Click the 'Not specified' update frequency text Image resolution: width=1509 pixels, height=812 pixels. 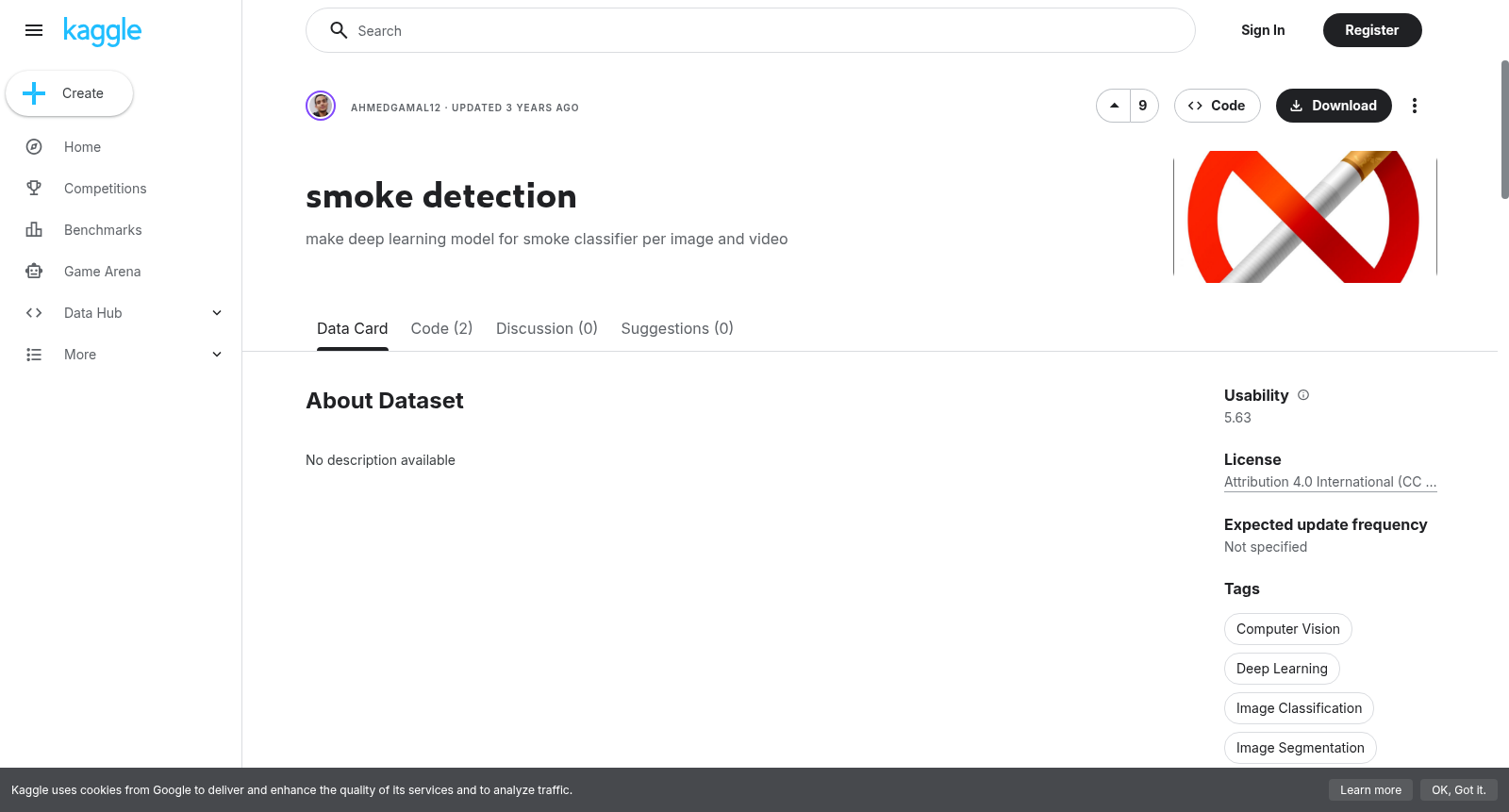click(1266, 547)
